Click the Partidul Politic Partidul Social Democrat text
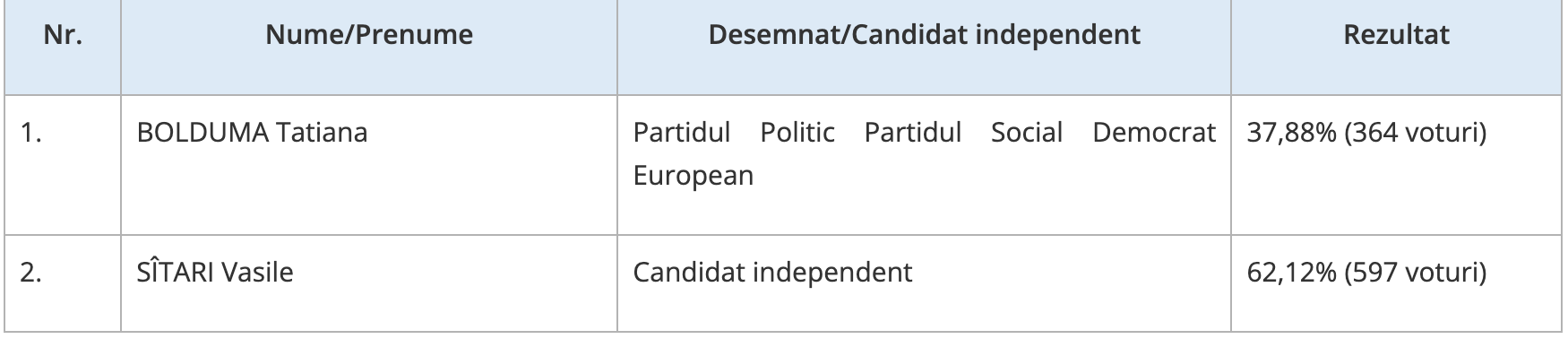This screenshot has width=1568, height=339. point(924,133)
